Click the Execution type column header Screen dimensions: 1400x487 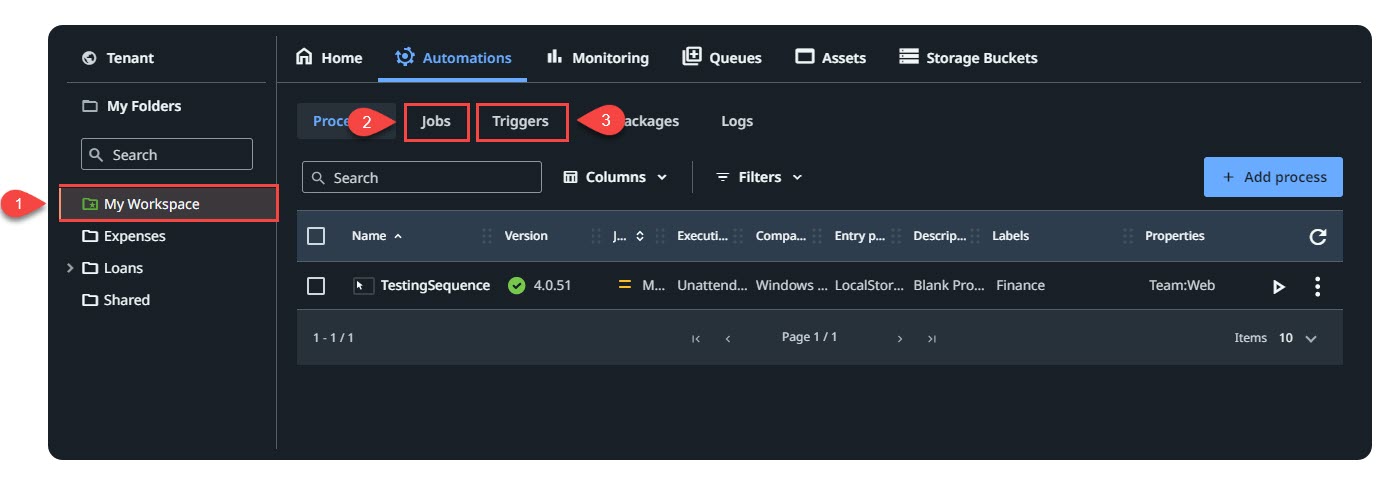(x=703, y=236)
